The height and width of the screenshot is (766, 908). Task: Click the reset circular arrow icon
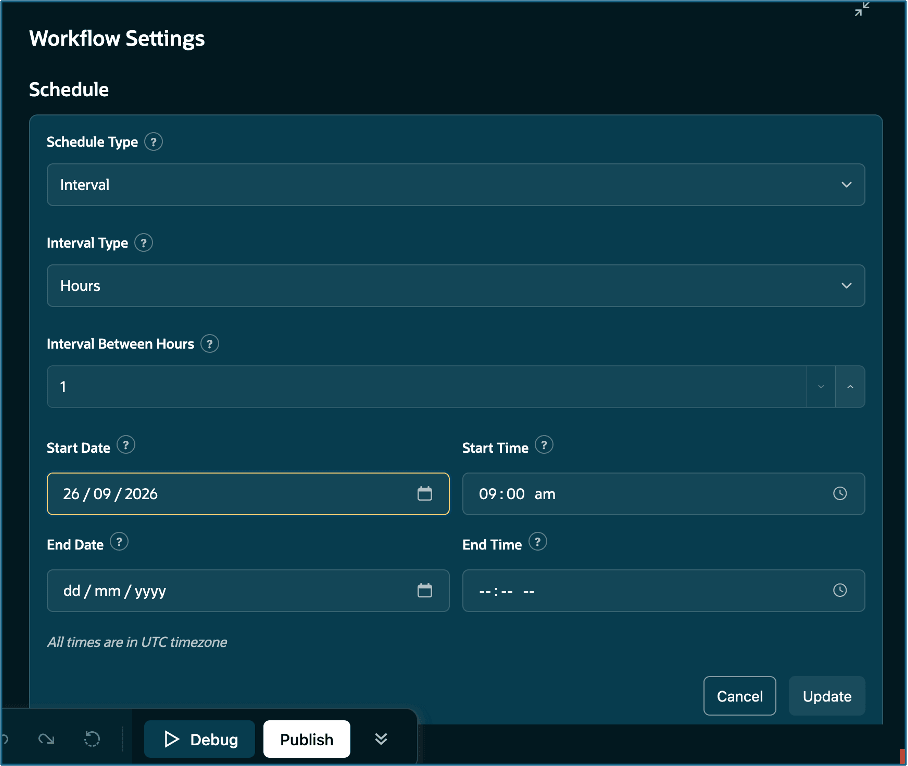point(92,739)
